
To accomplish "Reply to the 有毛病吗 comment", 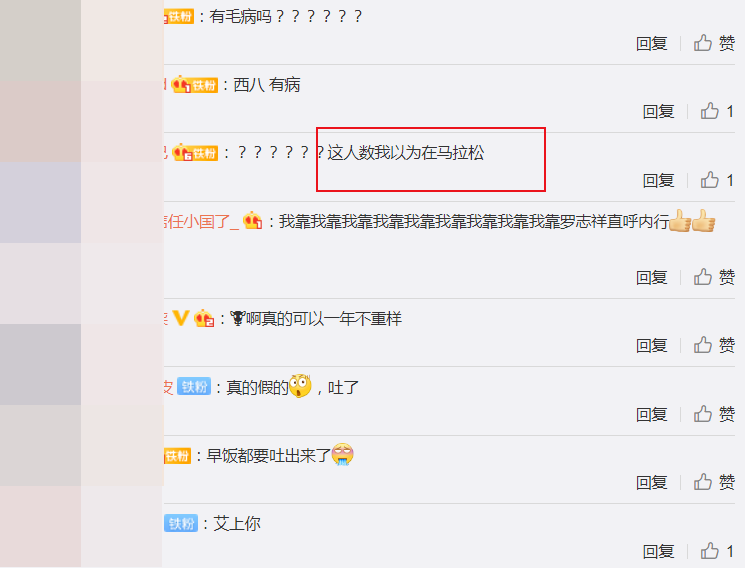I will pyautogui.click(x=652, y=44).
